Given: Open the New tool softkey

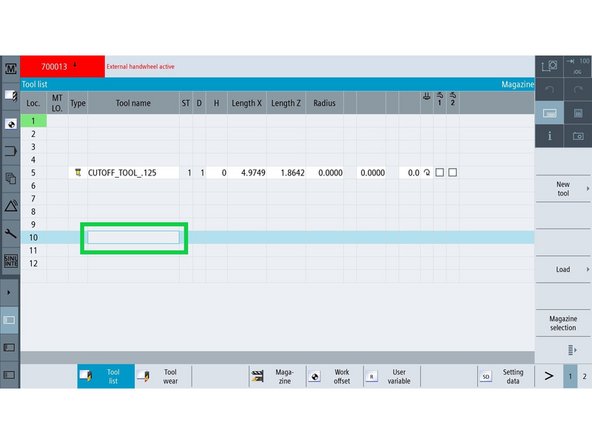Looking at the screenshot, I should pos(563,189).
